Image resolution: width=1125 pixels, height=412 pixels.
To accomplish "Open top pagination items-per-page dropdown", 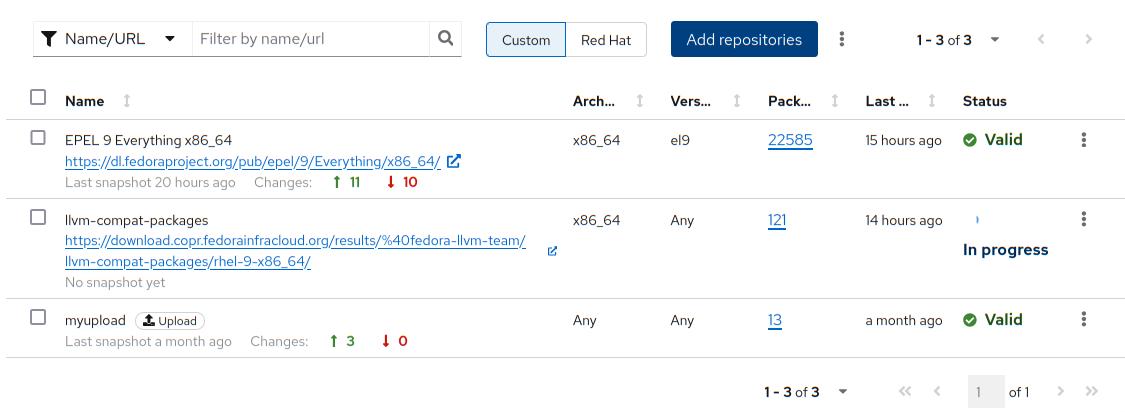I will 994,40.
